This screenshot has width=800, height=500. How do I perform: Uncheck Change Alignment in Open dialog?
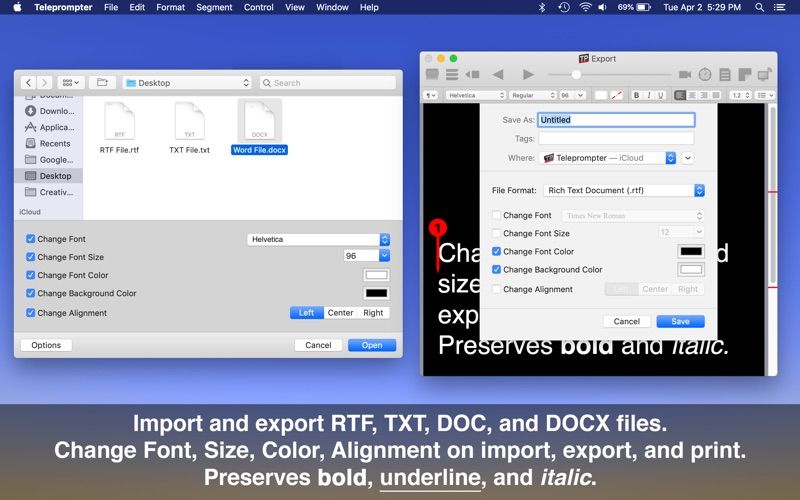(x=31, y=313)
